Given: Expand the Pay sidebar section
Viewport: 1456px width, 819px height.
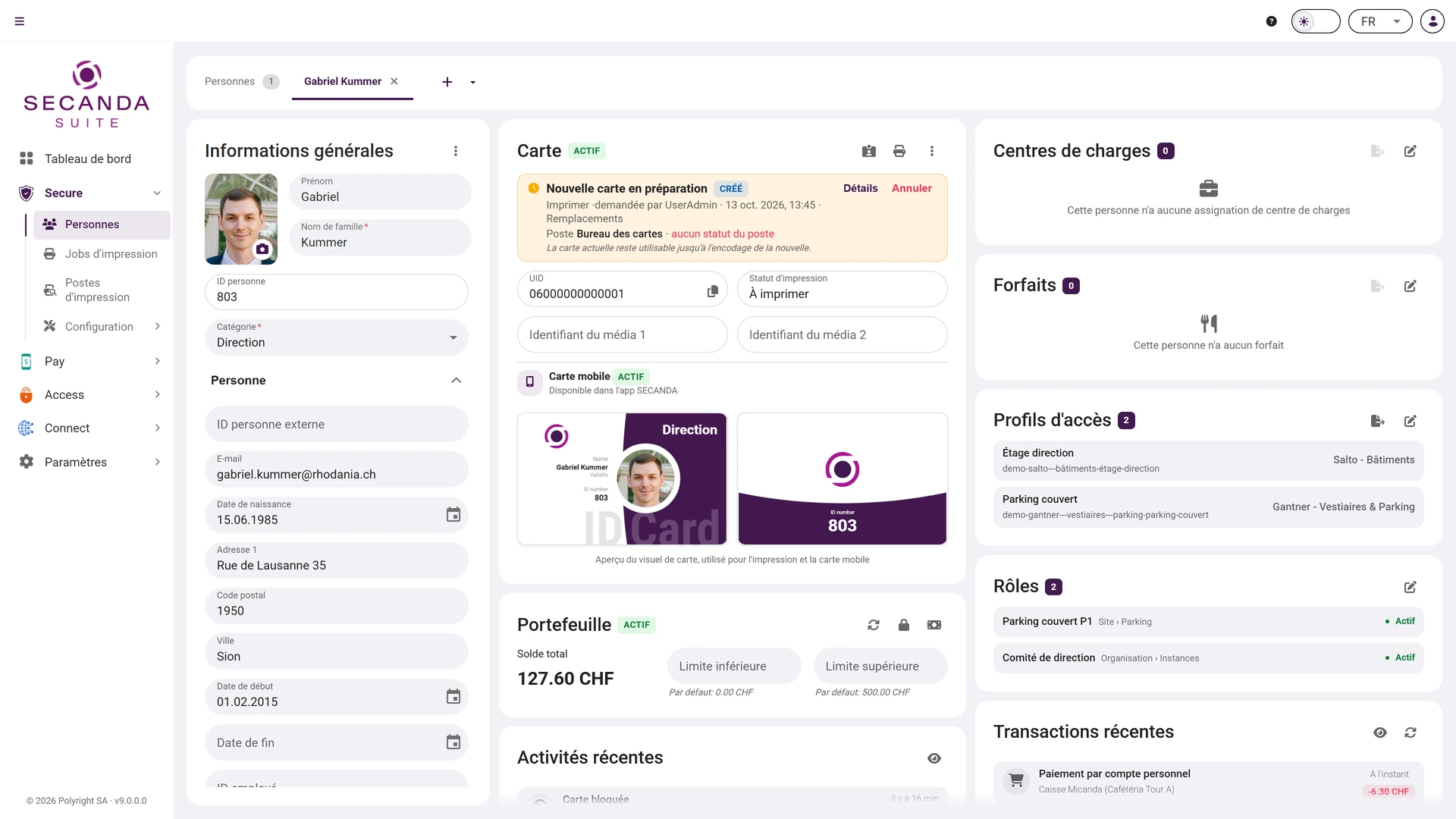Looking at the screenshot, I should coord(157,361).
